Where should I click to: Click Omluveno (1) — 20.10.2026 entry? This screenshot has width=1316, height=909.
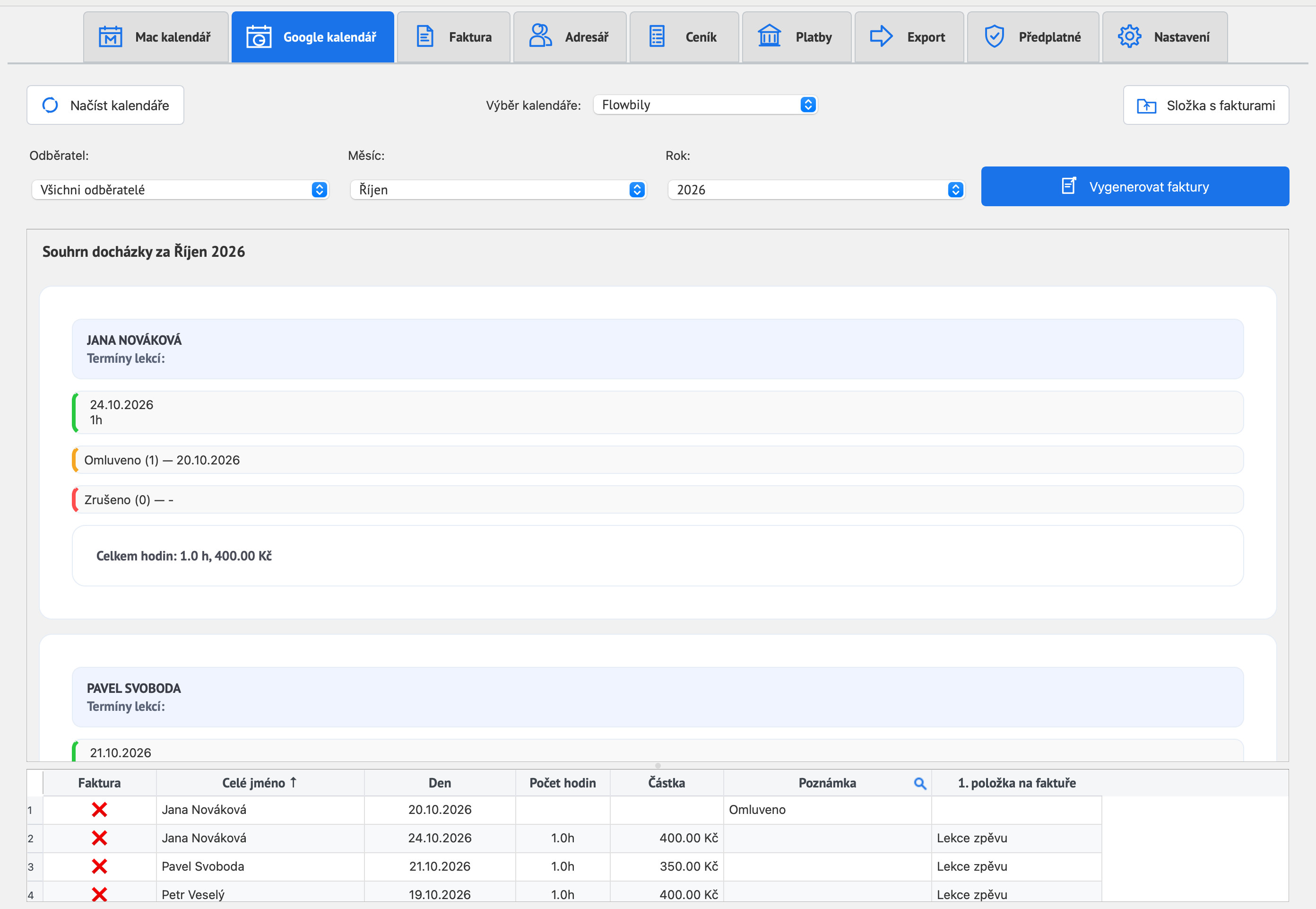tap(658, 460)
